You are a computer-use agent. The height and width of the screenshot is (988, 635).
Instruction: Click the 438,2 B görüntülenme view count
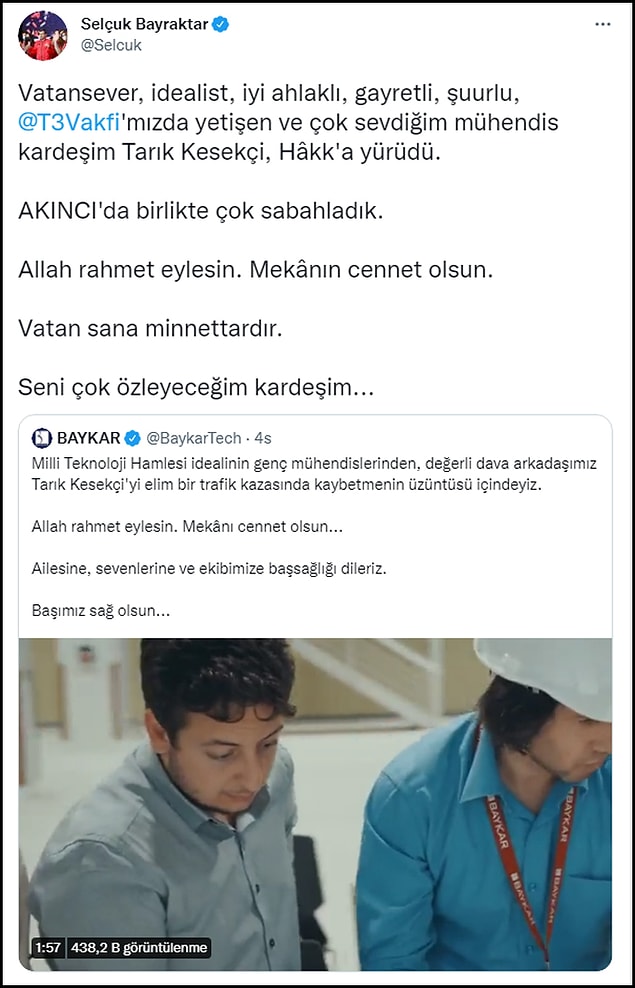coord(139,947)
